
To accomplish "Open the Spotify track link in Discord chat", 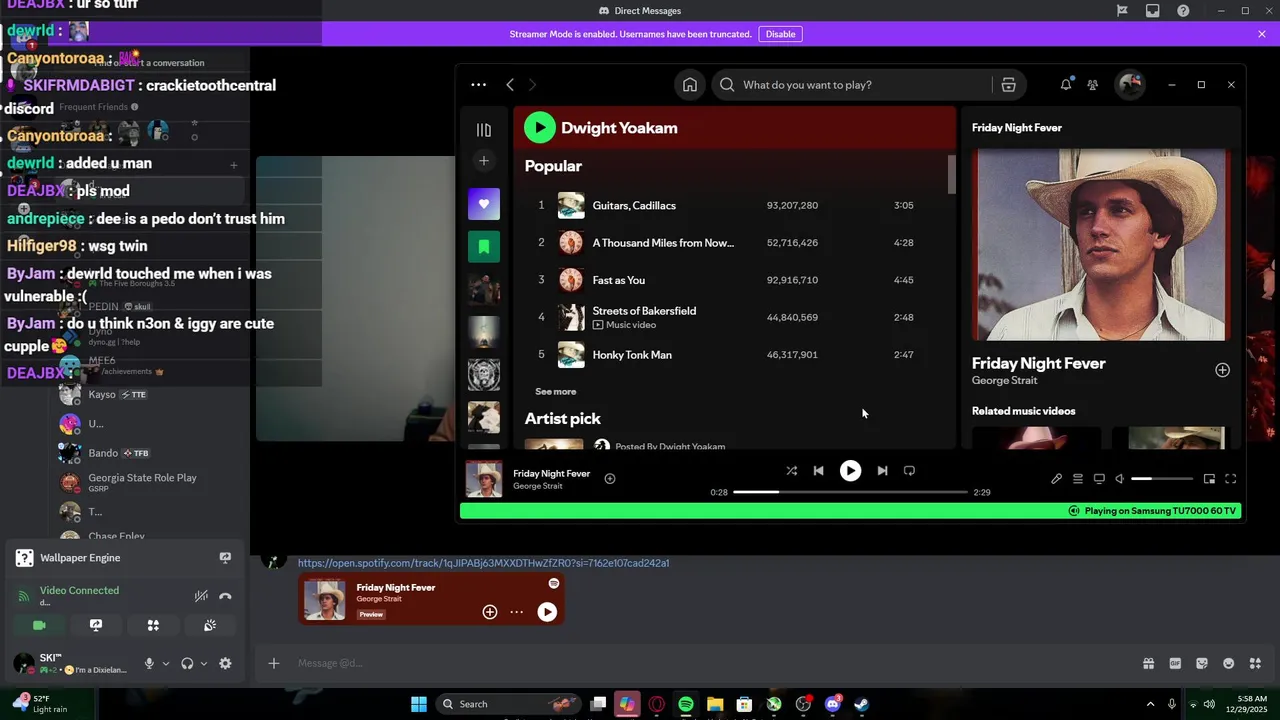I will pos(483,563).
